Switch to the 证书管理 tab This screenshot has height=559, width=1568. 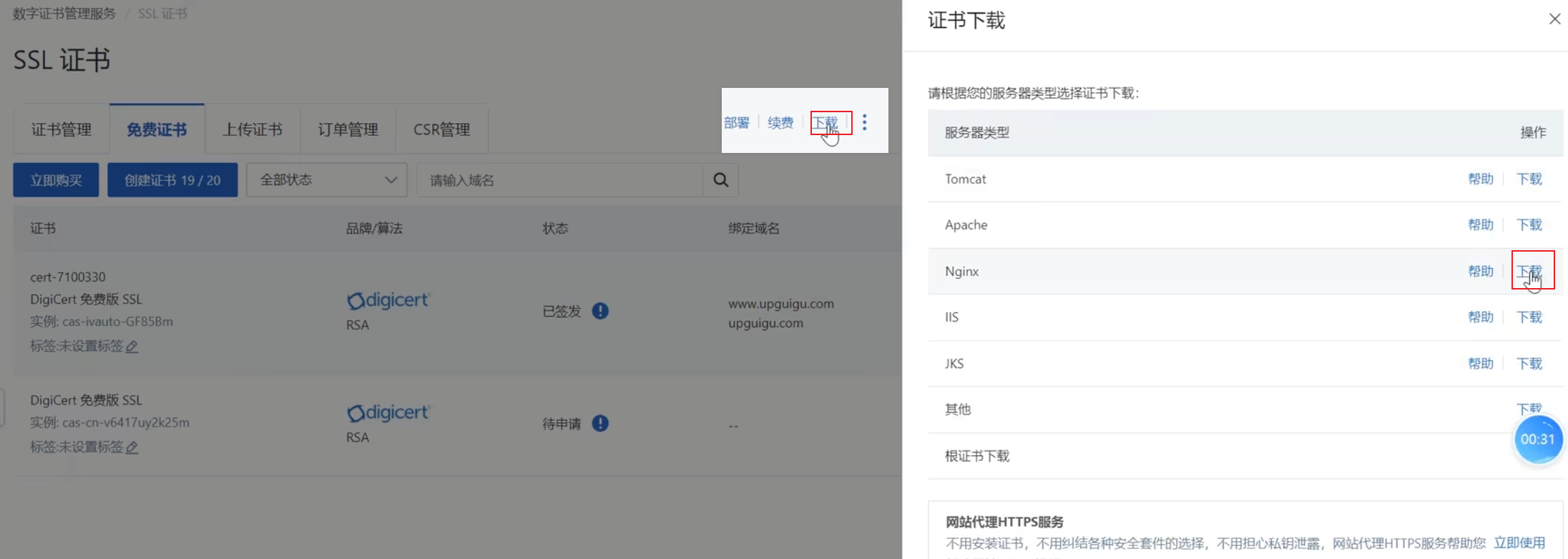(x=62, y=129)
